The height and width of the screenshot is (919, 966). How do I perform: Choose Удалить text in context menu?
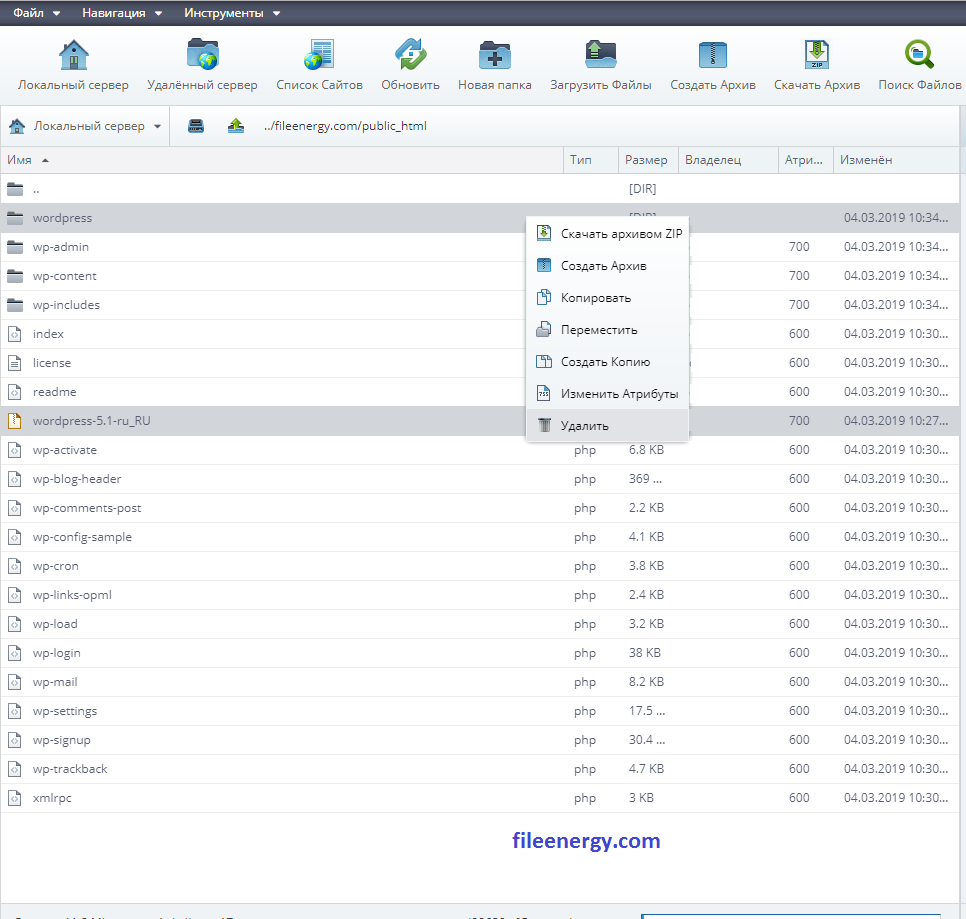tap(585, 426)
